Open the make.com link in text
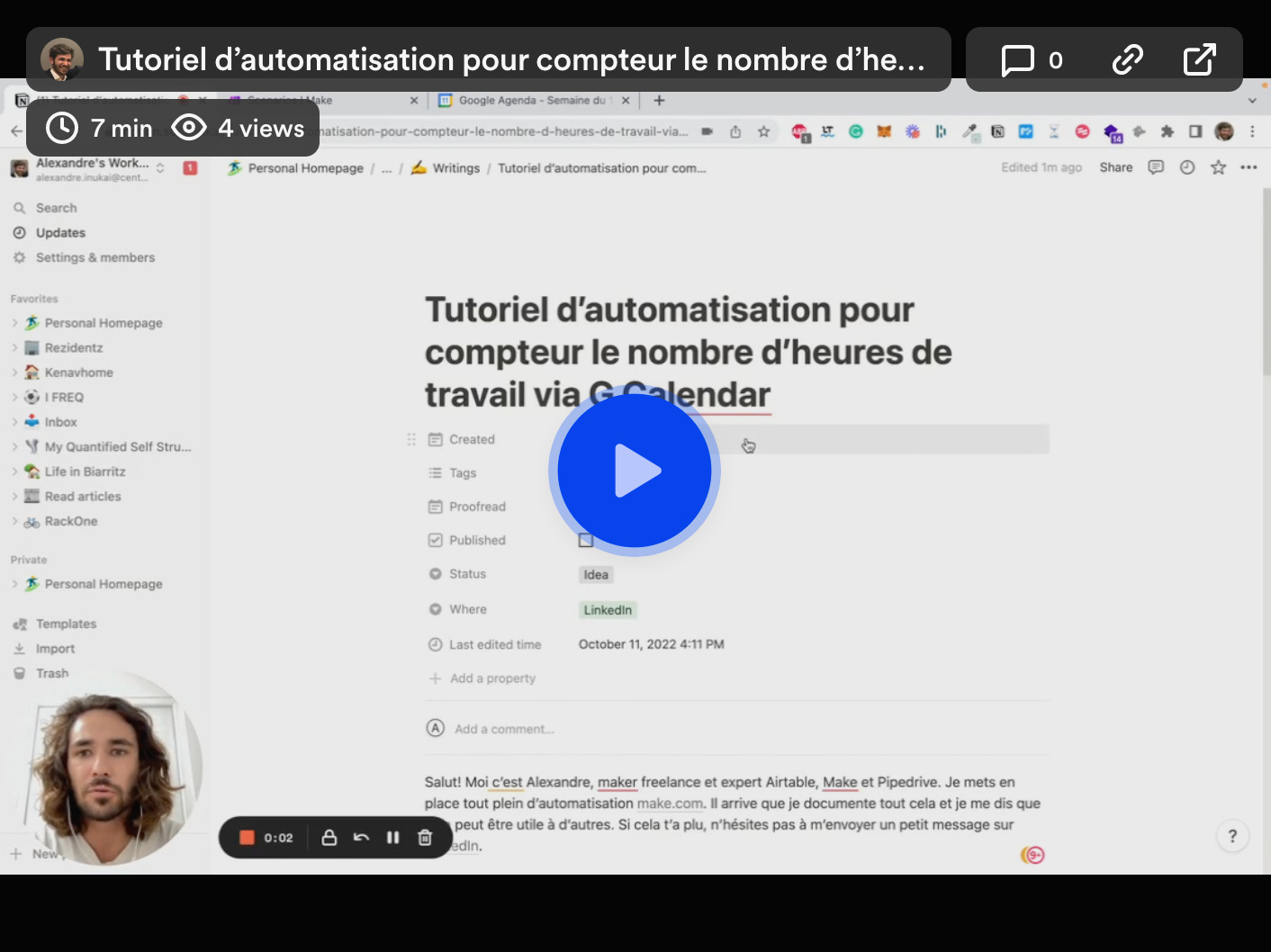Image resolution: width=1271 pixels, height=952 pixels. [670, 804]
